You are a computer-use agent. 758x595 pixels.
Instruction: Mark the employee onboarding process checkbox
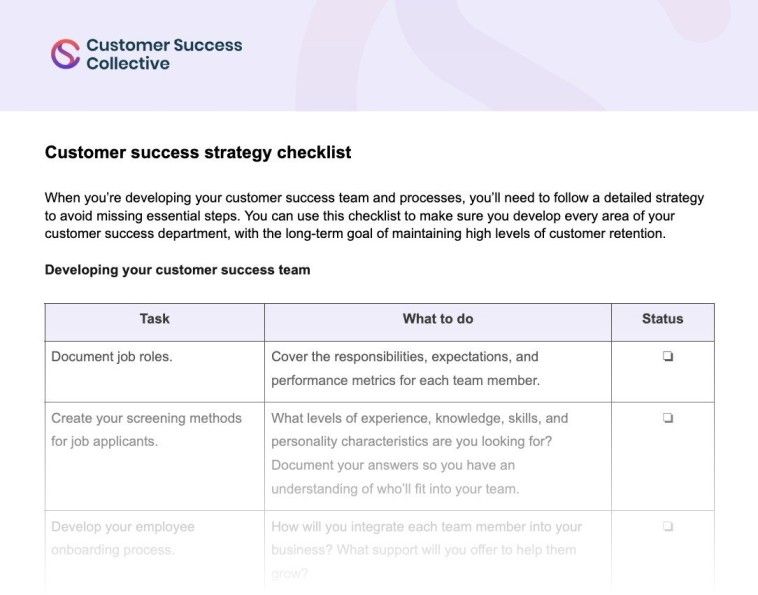(x=667, y=527)
